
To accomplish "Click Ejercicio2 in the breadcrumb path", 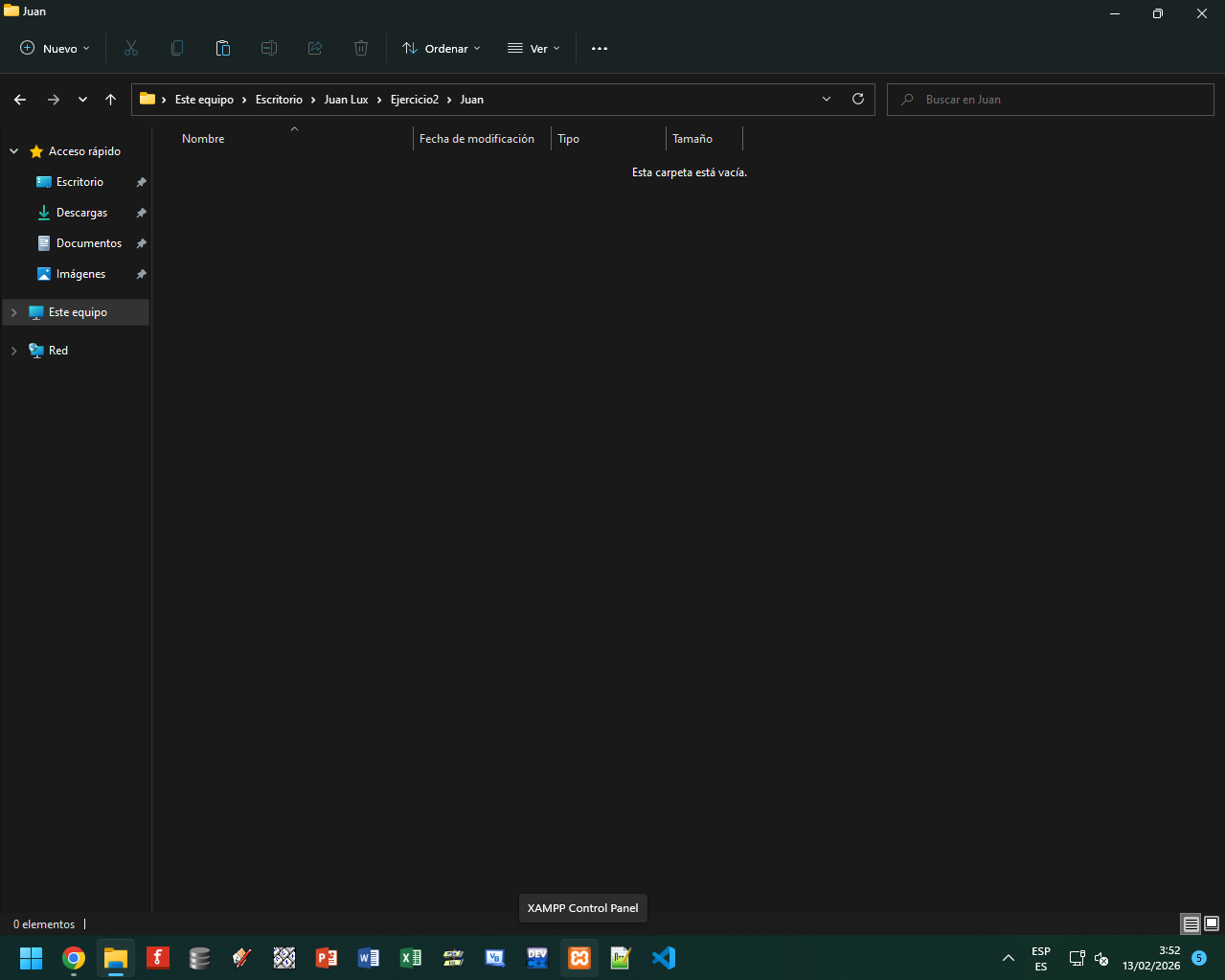I will (x=414, y=100).
